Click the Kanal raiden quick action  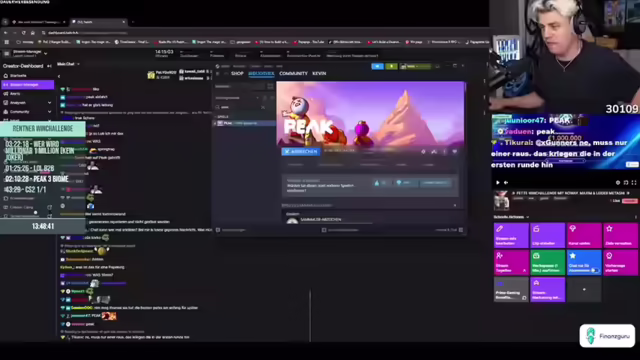point(584,235)
